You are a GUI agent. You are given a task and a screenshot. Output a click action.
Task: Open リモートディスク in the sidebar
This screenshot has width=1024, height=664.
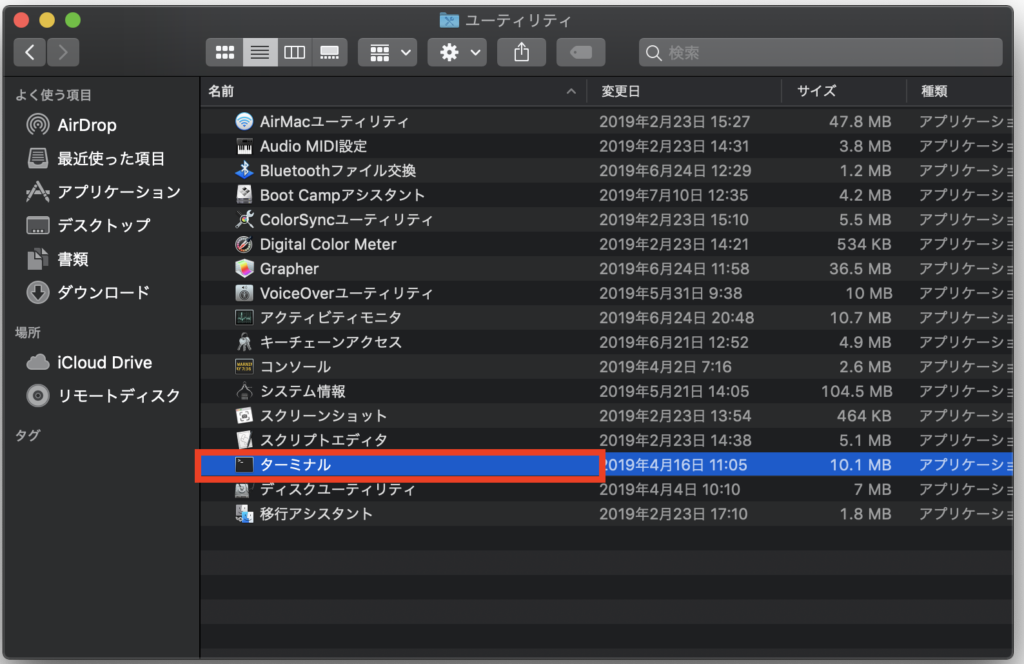click(103, 396)
